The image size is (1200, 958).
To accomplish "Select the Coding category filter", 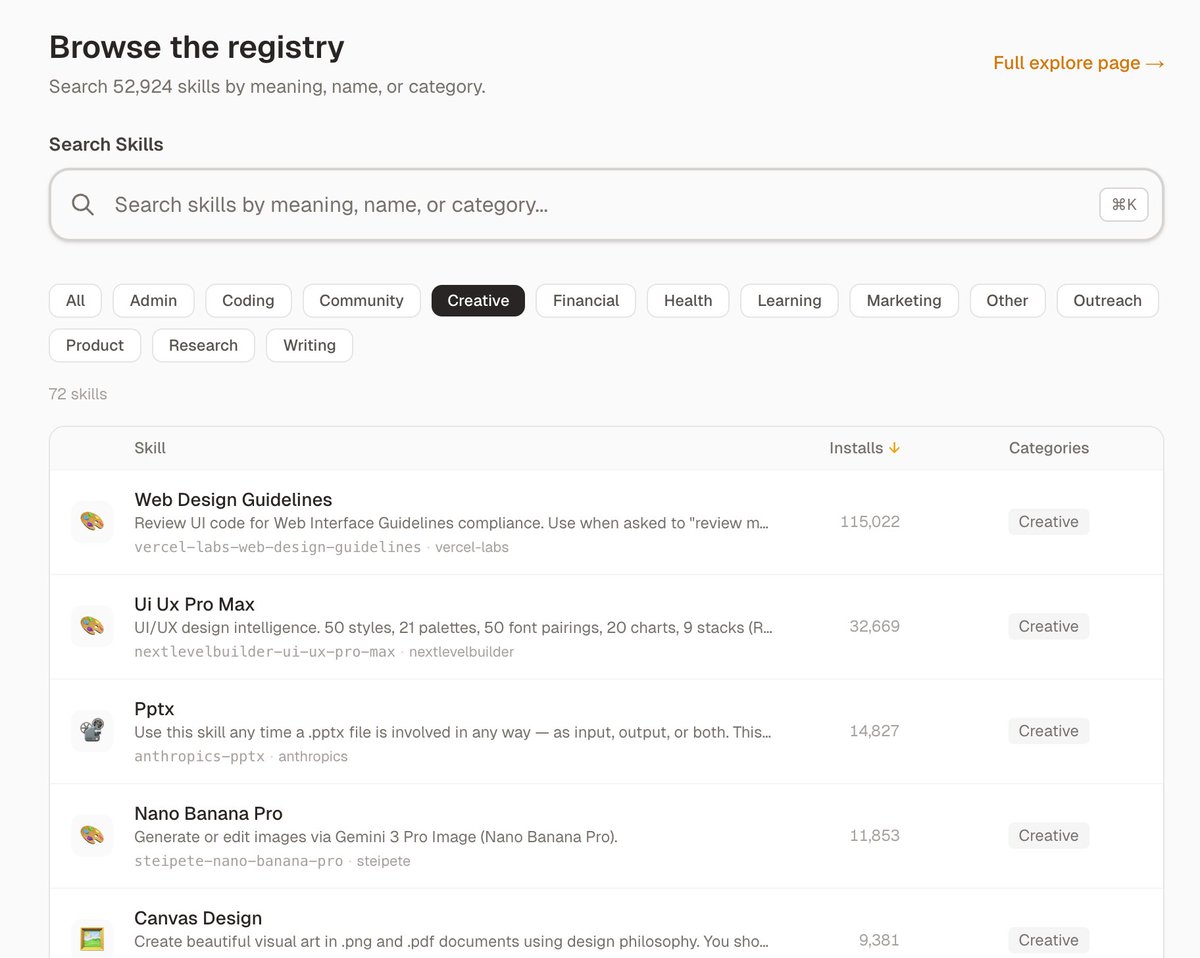I will (248, 301).
